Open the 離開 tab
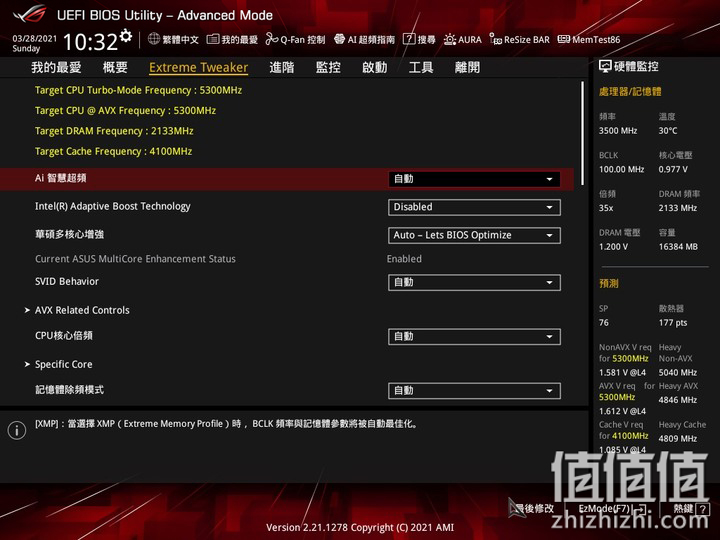Screen dimensions: 720x540 467,68
